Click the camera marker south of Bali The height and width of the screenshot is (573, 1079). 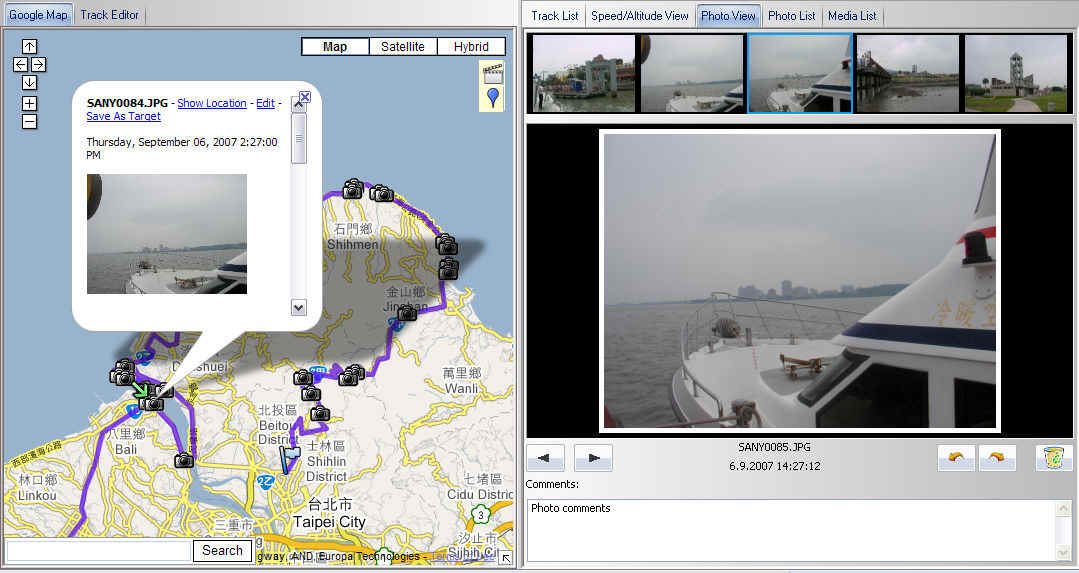tap(184, 460)
